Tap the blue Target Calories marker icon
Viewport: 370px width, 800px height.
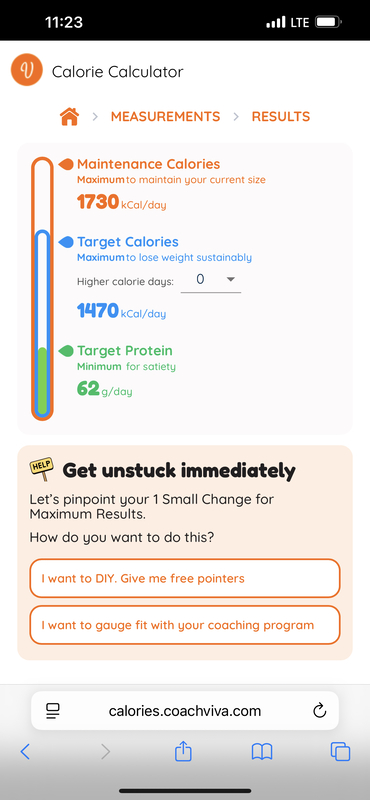(x=66, y=242)
